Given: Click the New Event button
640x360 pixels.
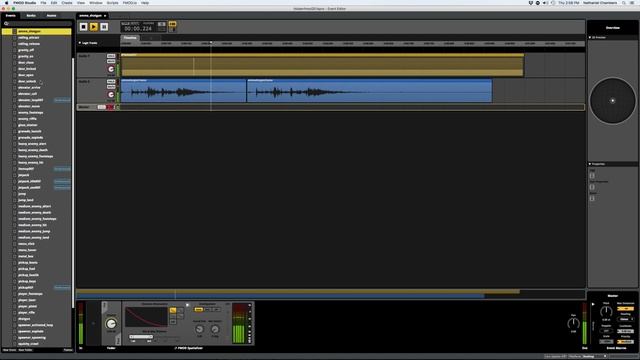Looking at the screenshot, I should click(x=9, y=350).
